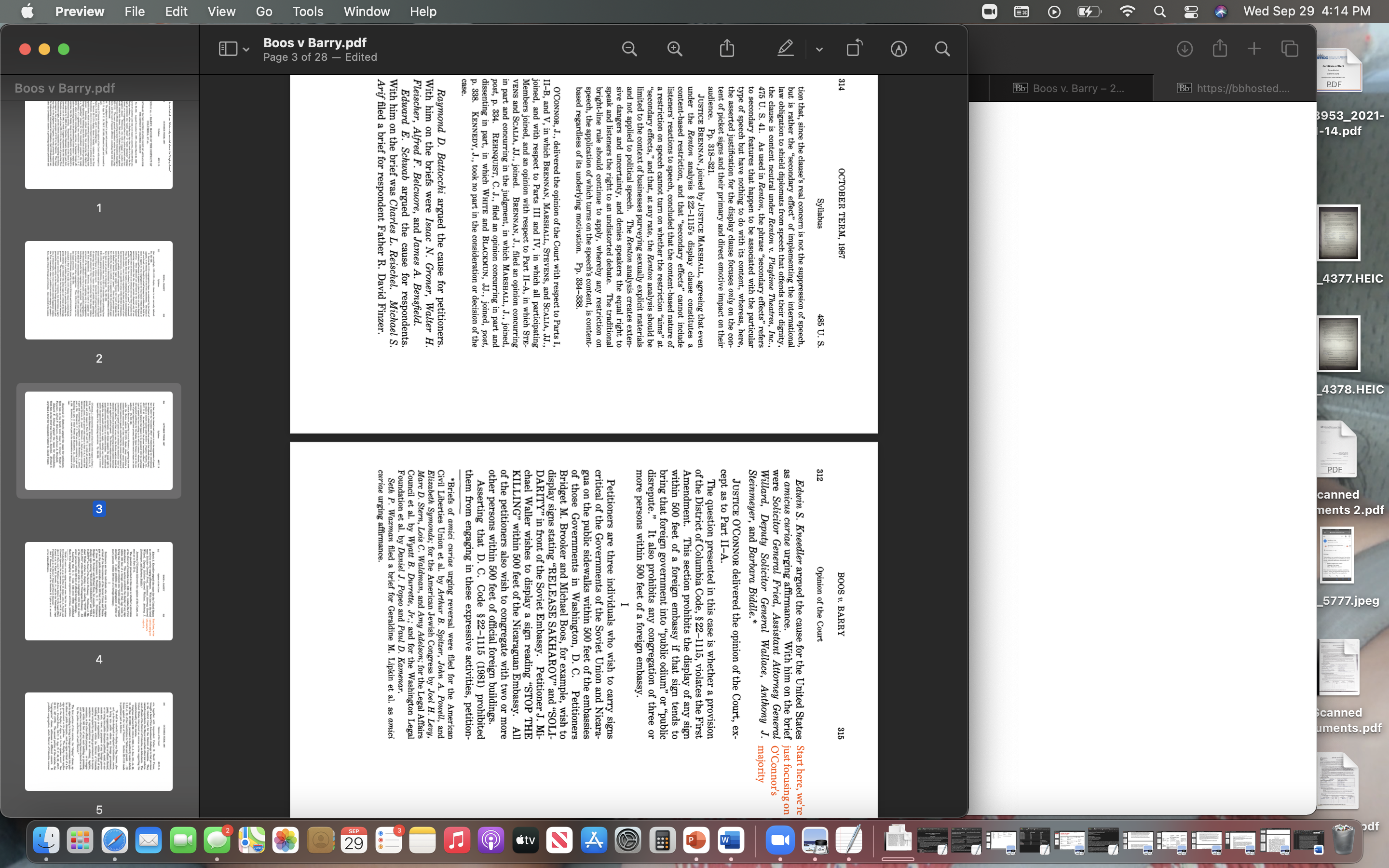
Task: Select page 4 thumbnail in the sidebar
Action: 98,591
